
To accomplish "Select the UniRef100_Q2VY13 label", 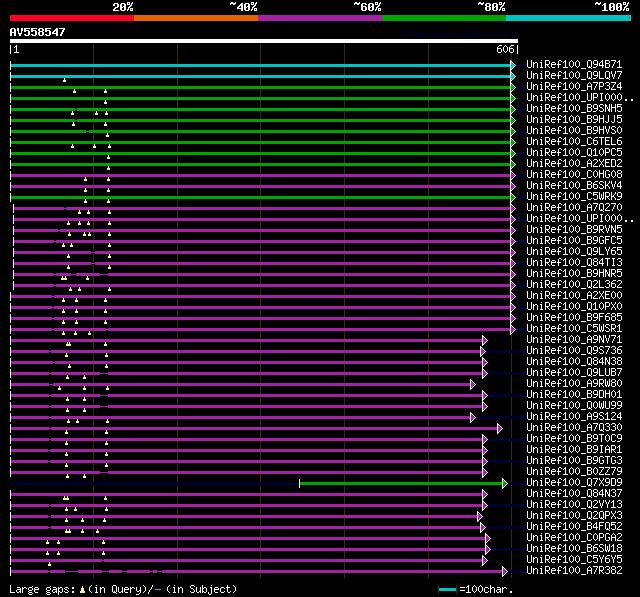I will coord(574,505).
